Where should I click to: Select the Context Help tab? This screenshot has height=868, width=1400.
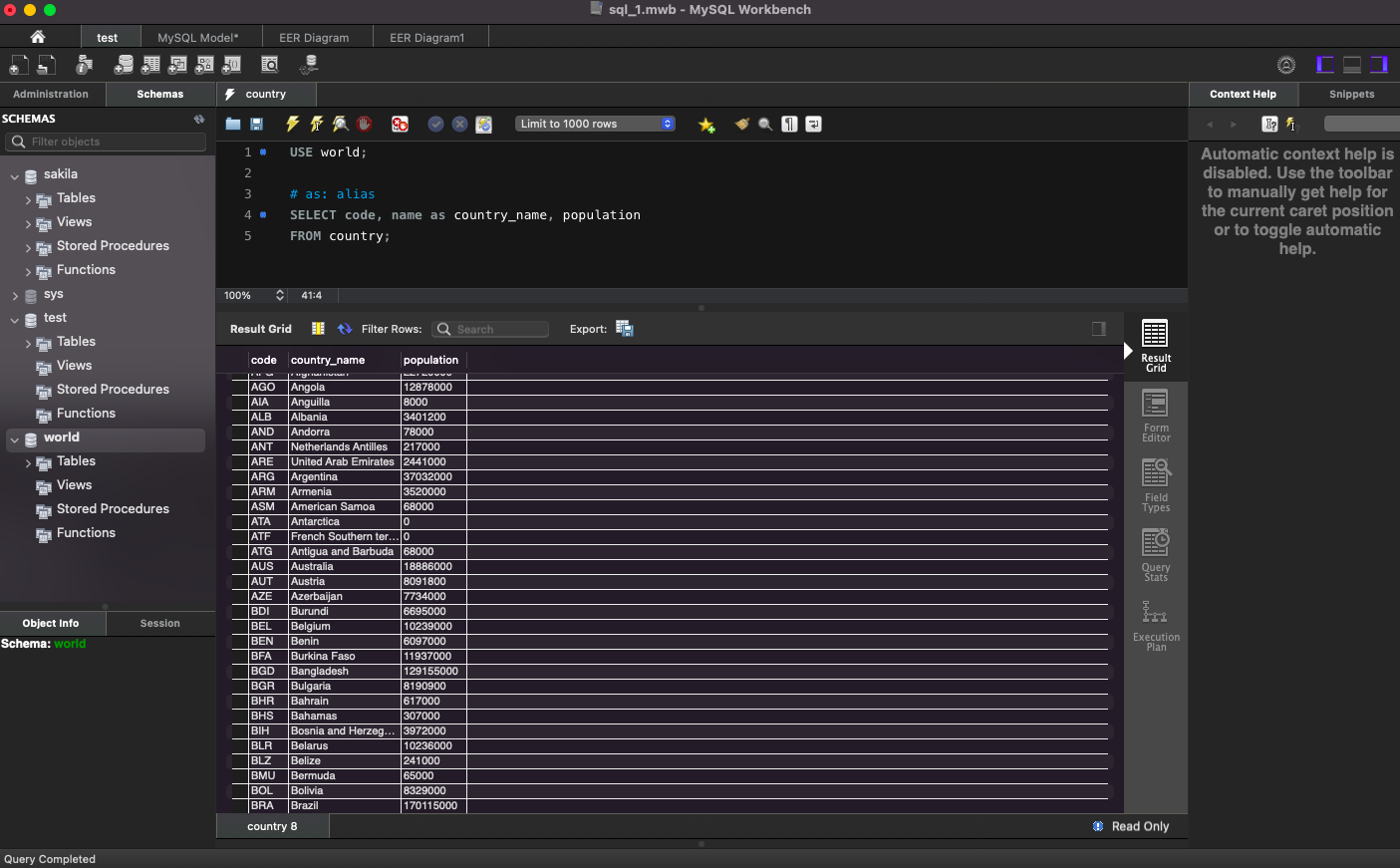tap(1243, 94)
